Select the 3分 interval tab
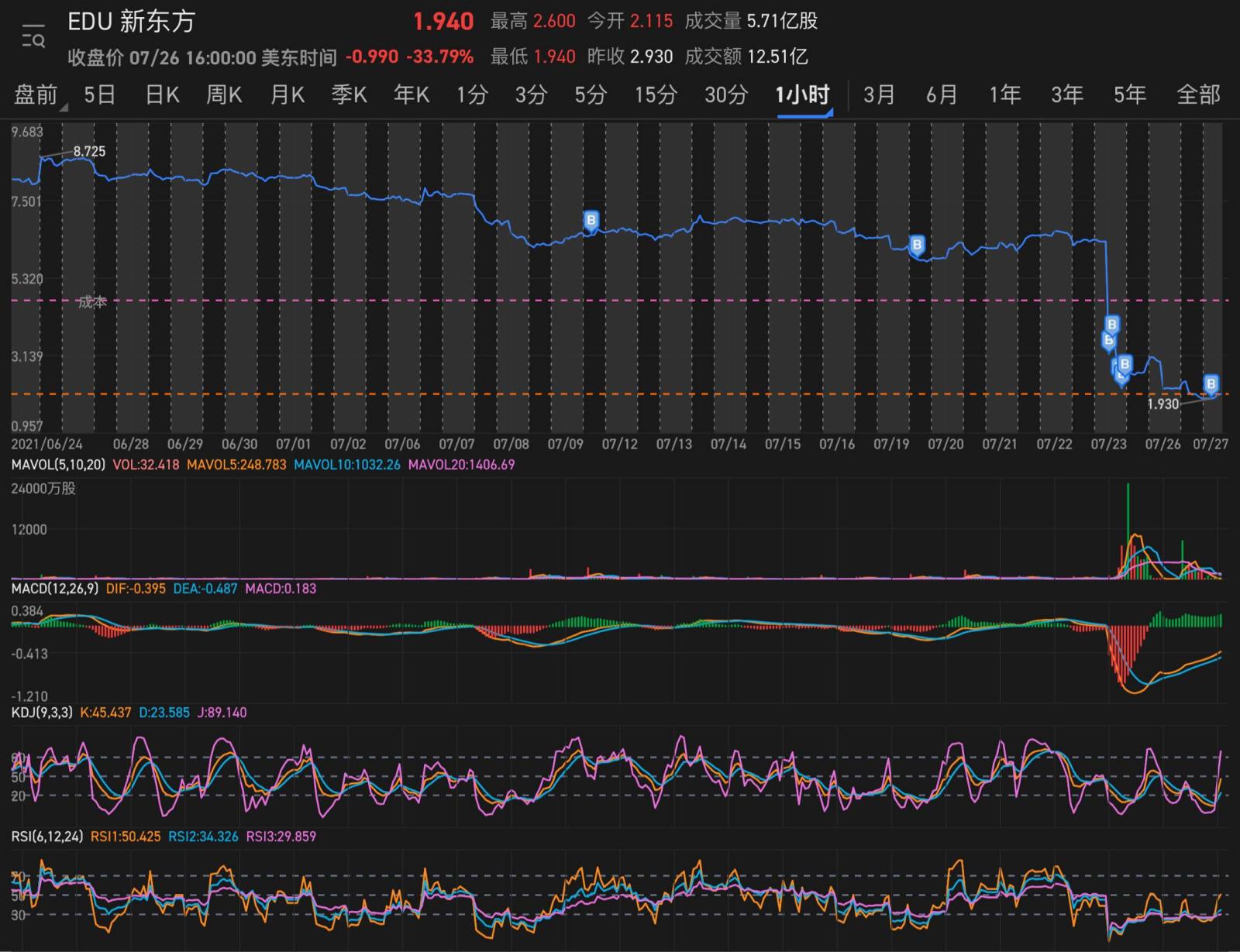The width and height of the screenshot is (1240, 952). point(531,95)
